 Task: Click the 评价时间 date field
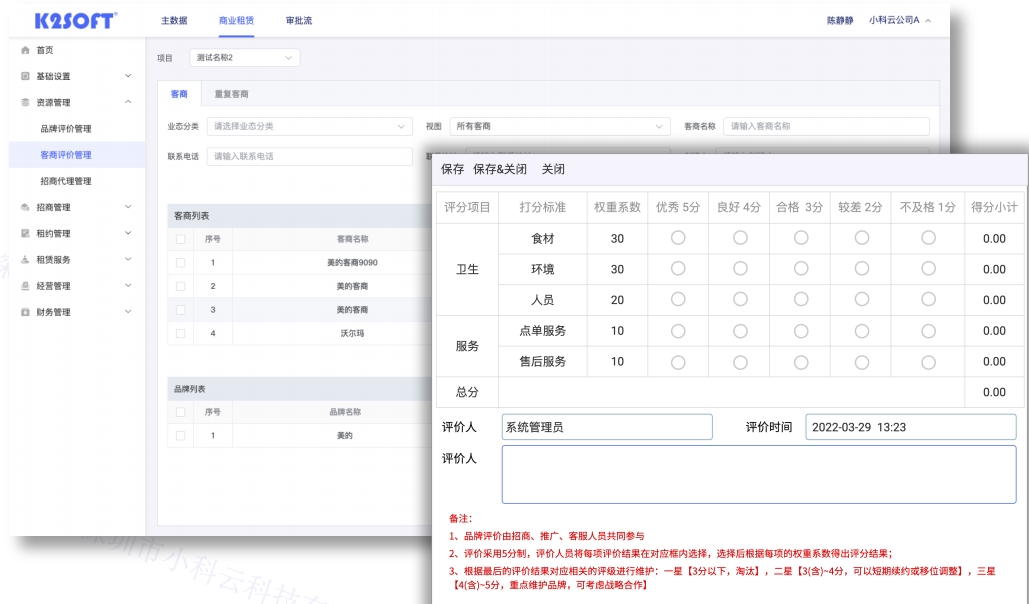point(911,427)
